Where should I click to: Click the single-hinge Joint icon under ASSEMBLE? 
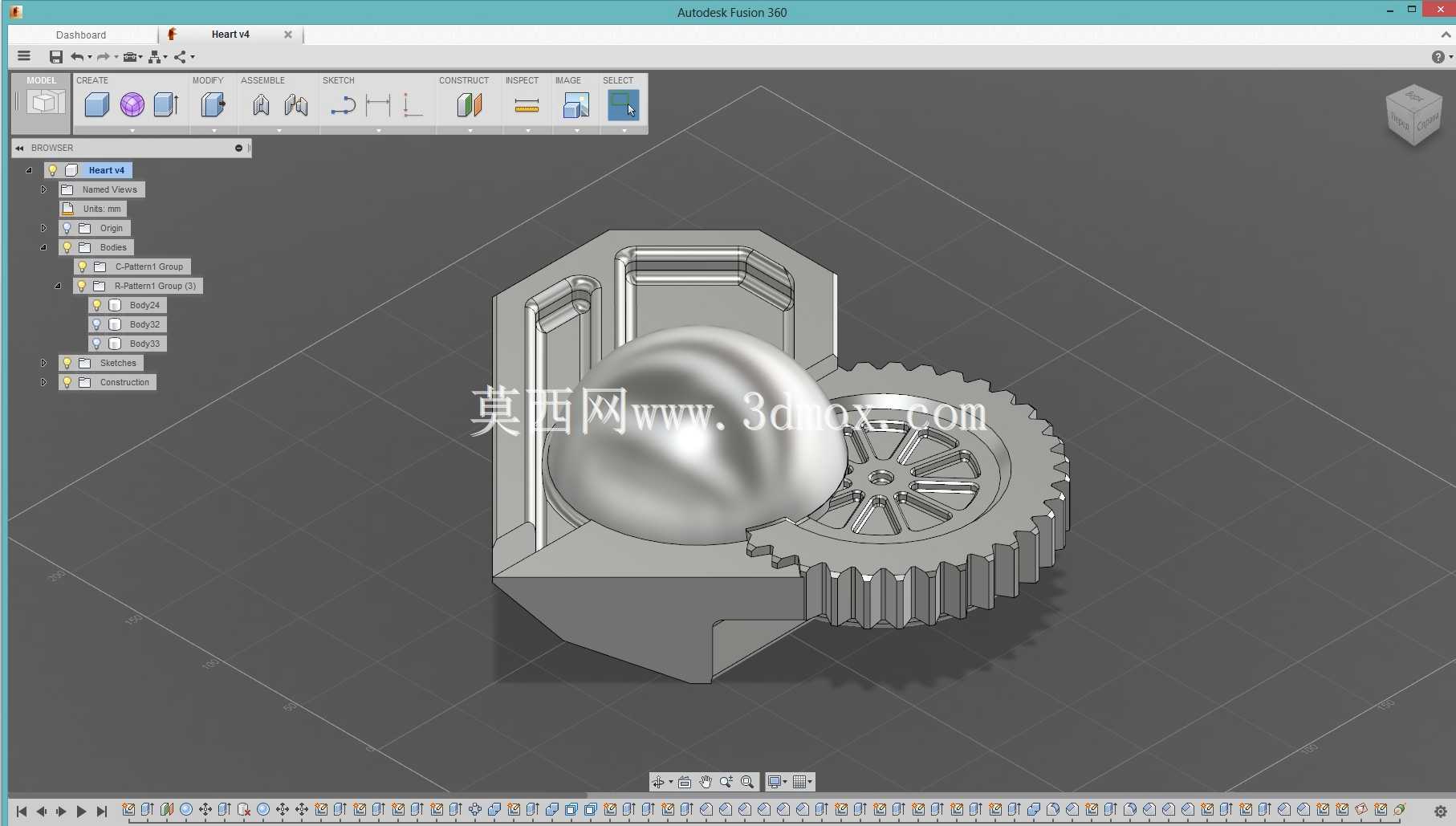click(x=261, y=104)
